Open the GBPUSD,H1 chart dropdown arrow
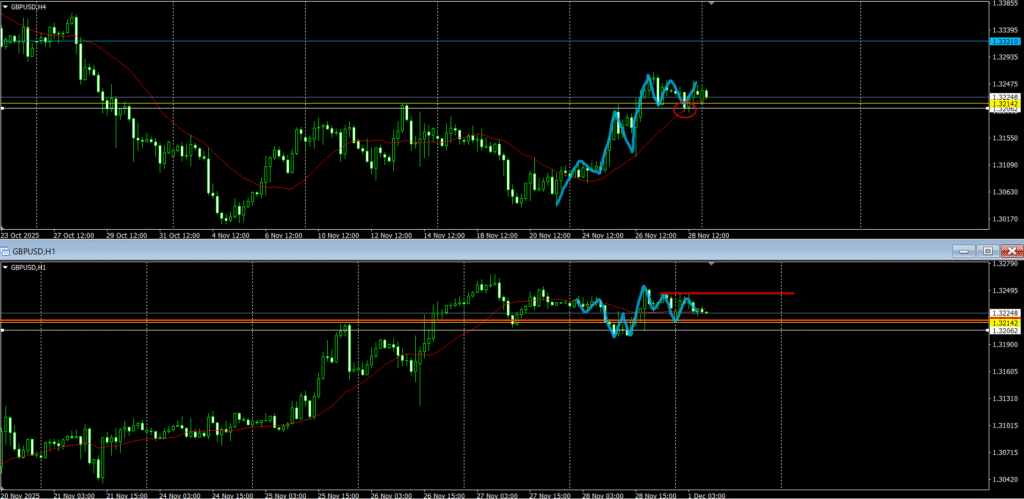The width and height of the screenshot is (1024, 499). coord(6,268)
